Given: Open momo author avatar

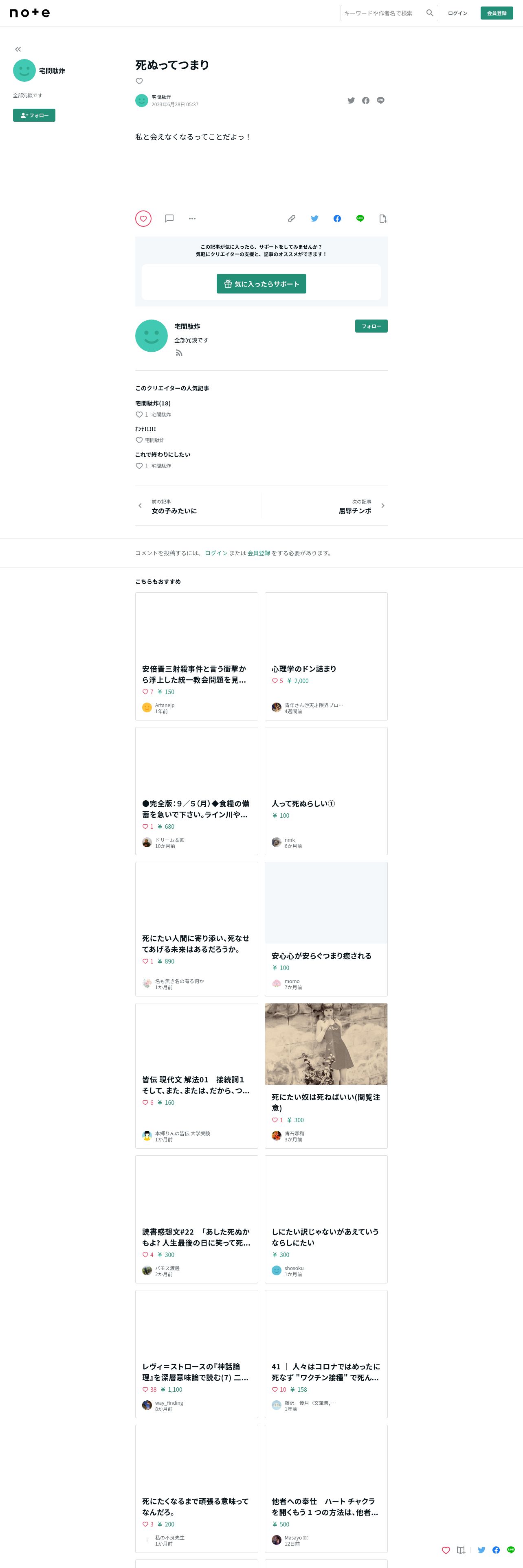Looking at the screenshot, I should (277, 983).
